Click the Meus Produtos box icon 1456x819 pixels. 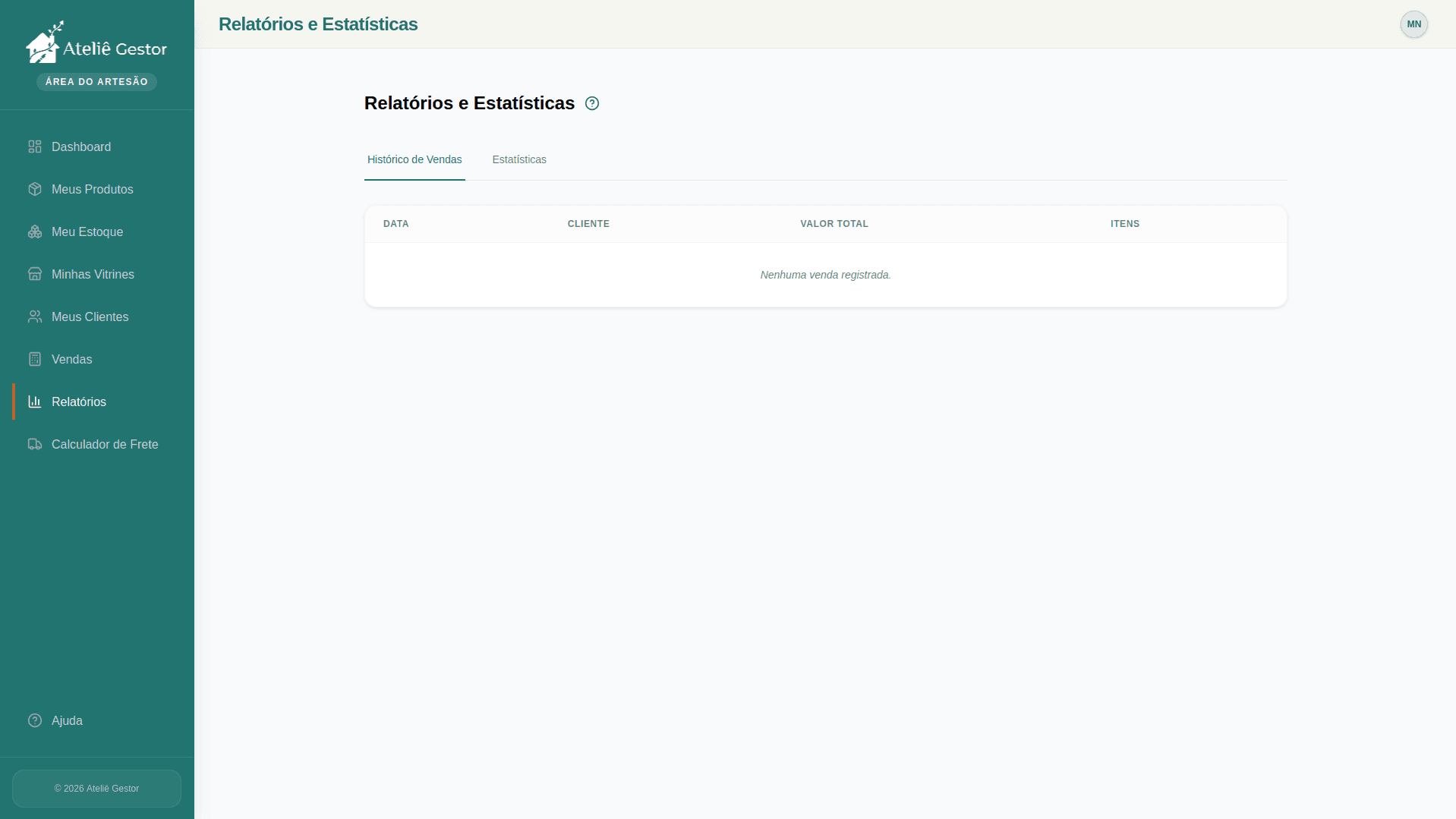pos(35,189)
